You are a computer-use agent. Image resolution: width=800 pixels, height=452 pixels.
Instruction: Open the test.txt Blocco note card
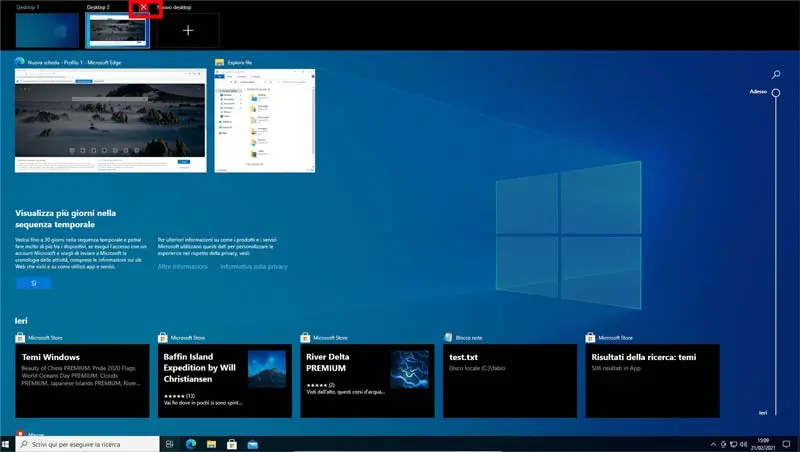(510, 381)
